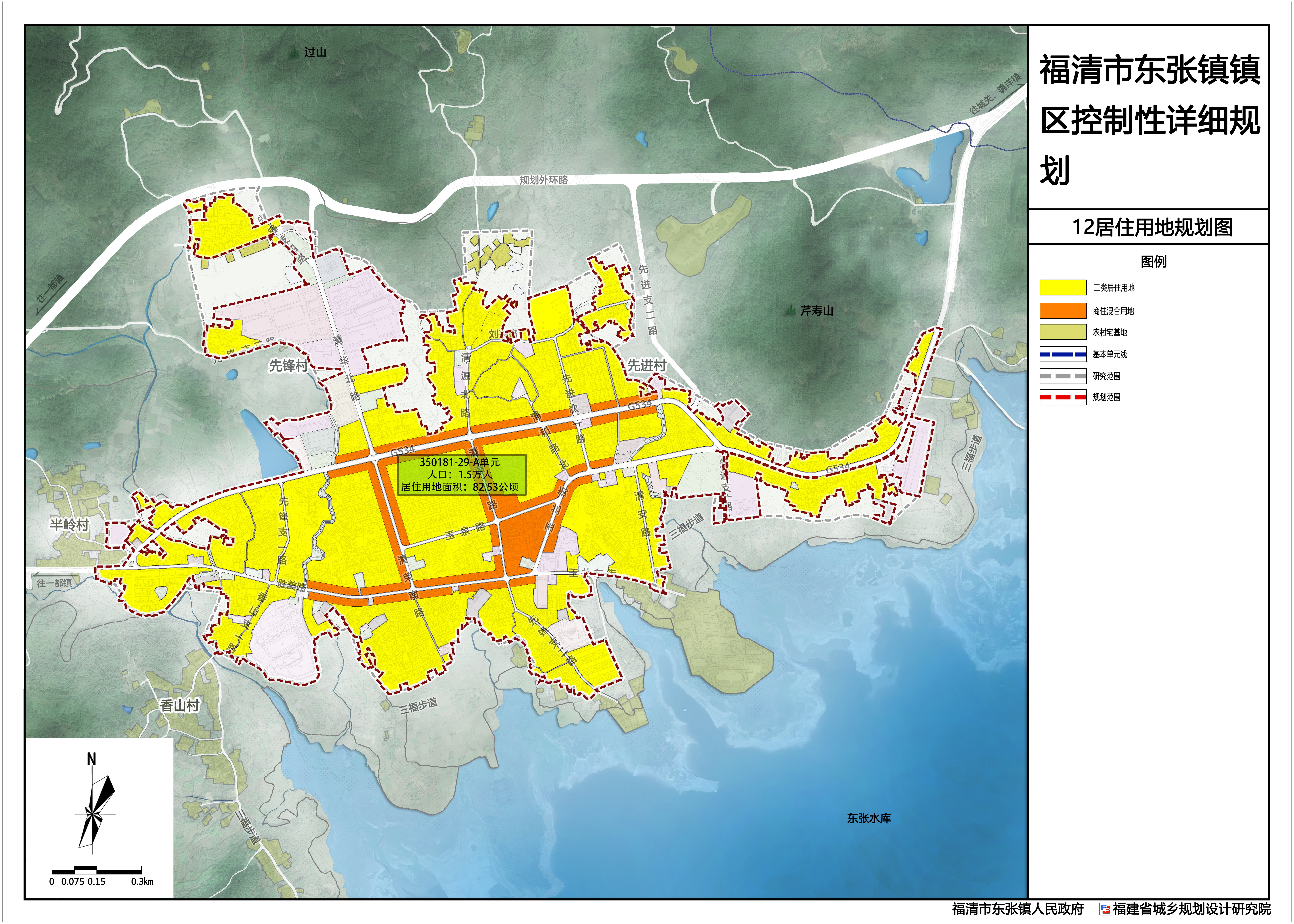1294x924 pixels.
Task: Click the N letter above the compass
Action: point(92,759)
